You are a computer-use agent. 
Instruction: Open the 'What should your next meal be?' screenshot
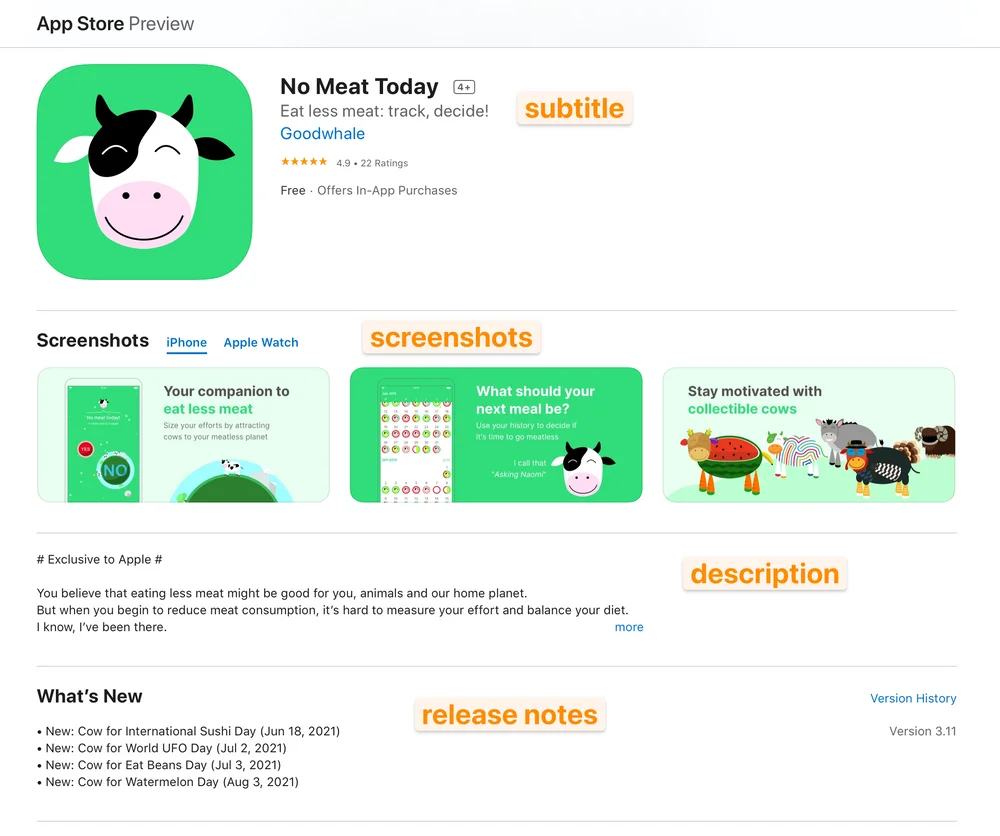click(496, 435)
